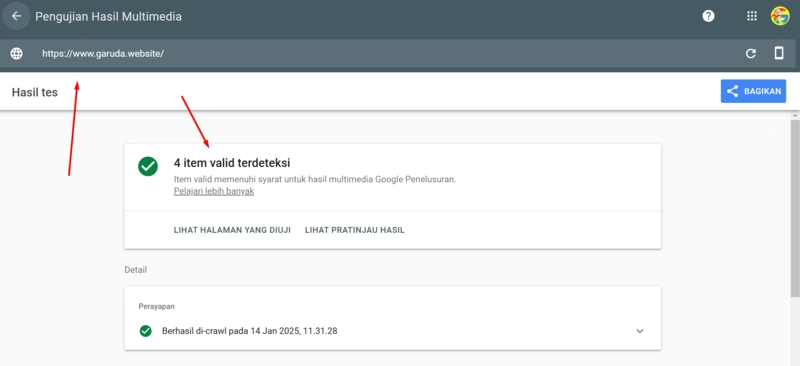Click the 4 item valid terdeteksi title
This screenshot has width=800, height=366.
(232, 163)
